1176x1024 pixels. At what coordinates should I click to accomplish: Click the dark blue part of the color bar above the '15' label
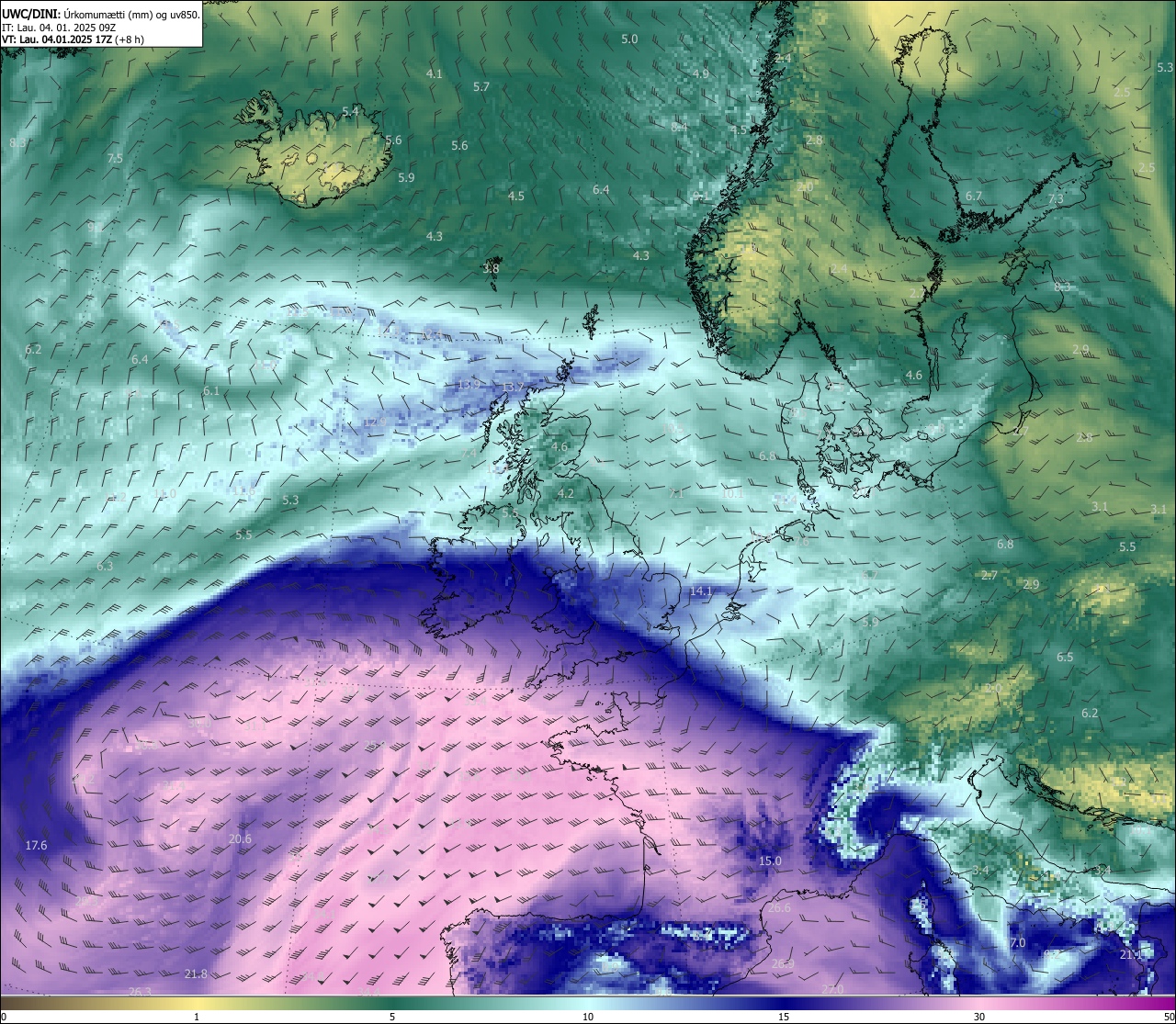coord(784,1003)
